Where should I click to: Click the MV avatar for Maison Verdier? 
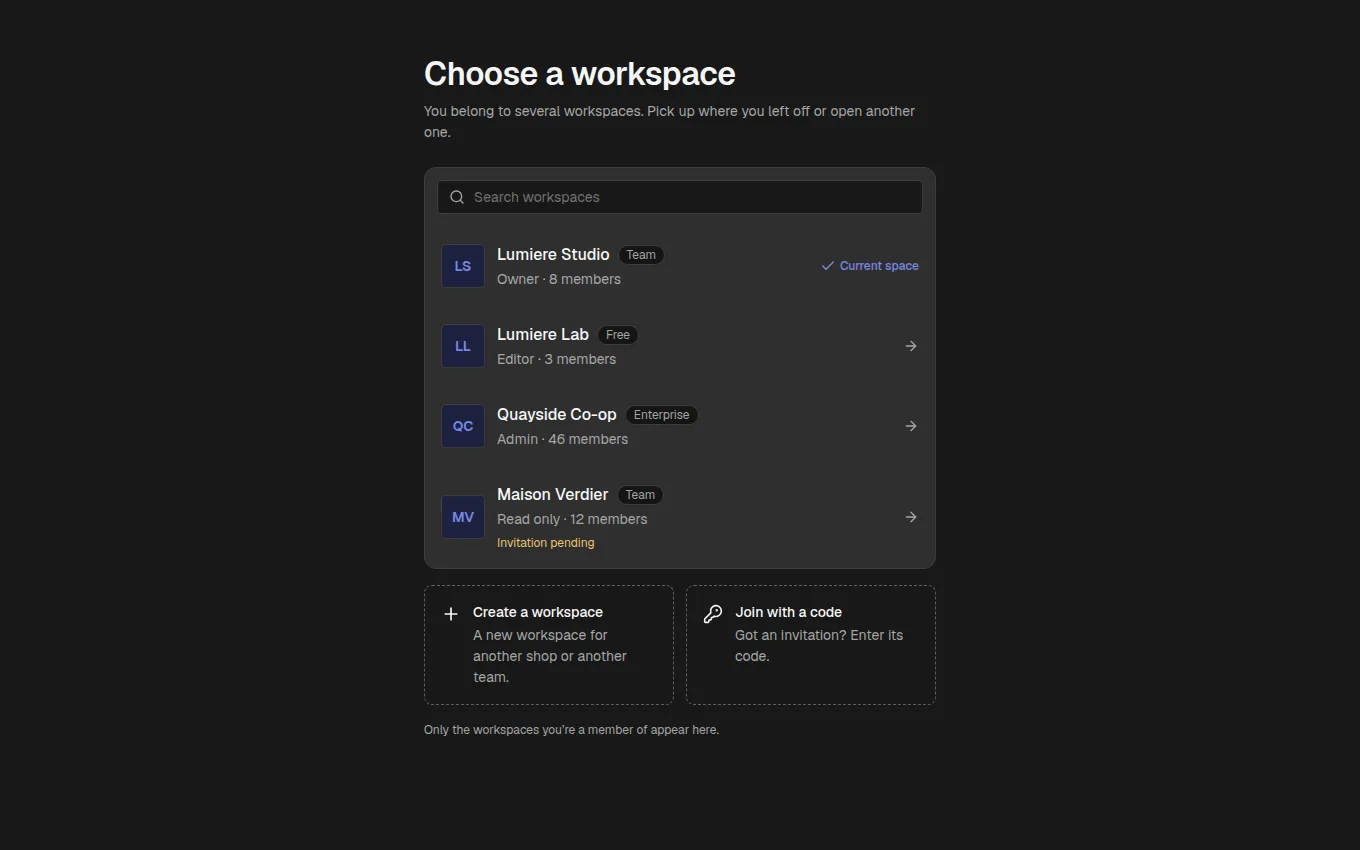coord(463,517)
